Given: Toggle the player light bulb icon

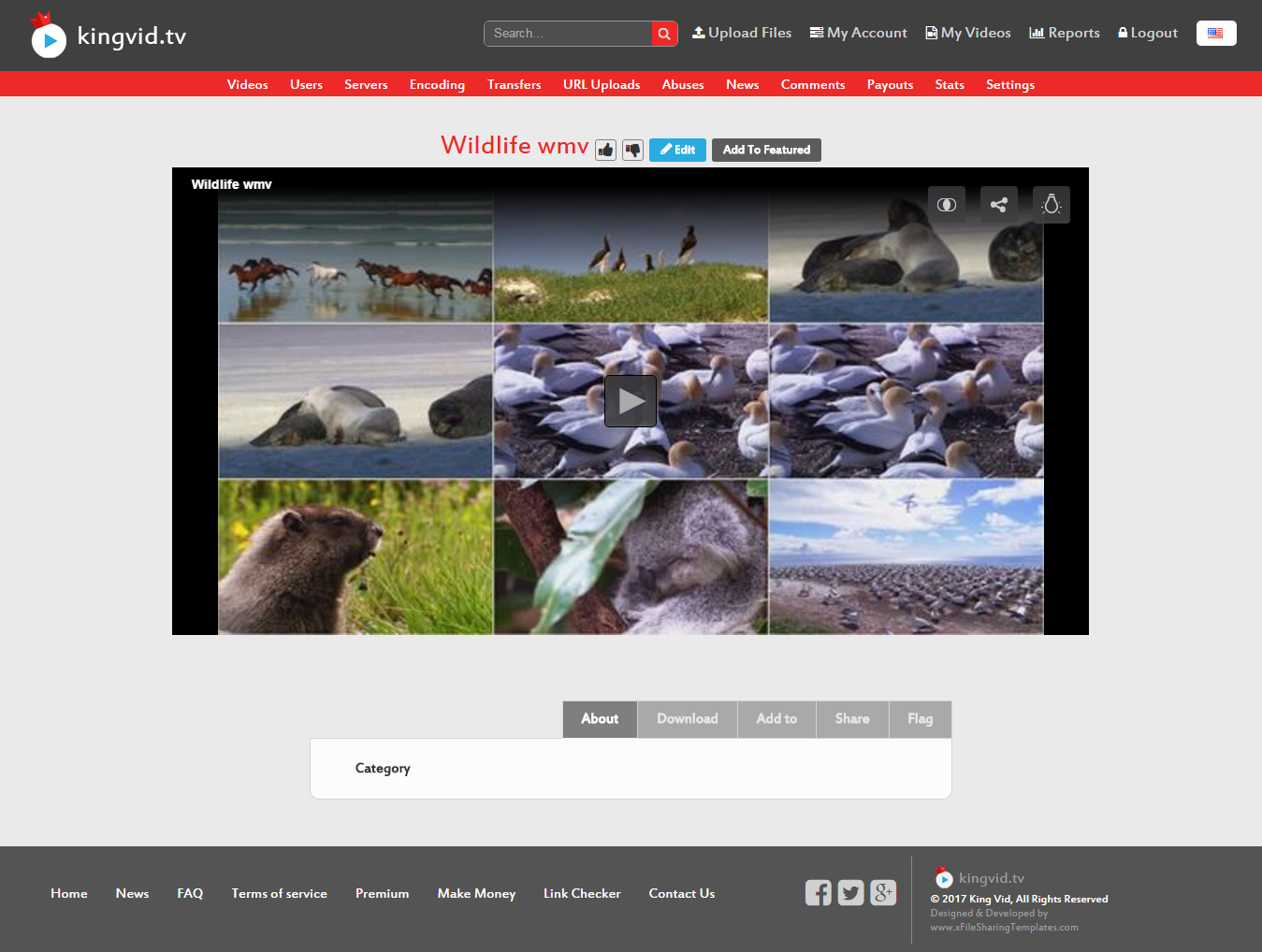Looking at the screenshot, I should 1052,205.
